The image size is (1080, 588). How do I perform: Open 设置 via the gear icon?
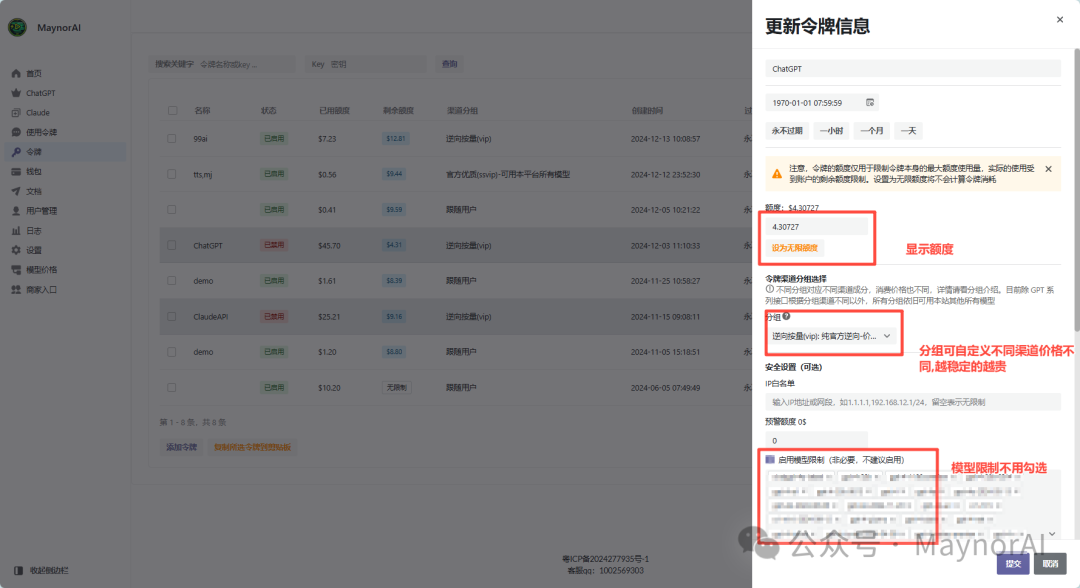point(16,250)
